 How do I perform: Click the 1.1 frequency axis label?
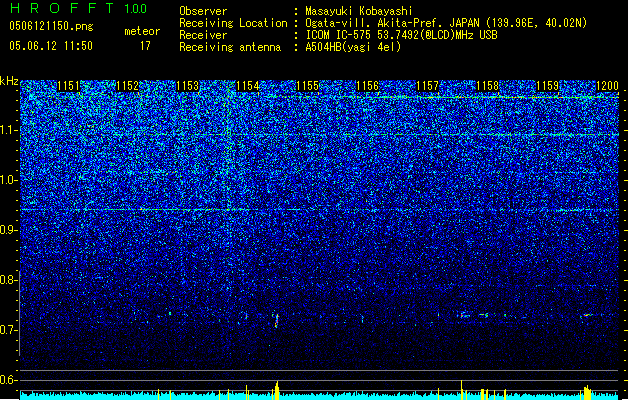click(x=9, y=130)
